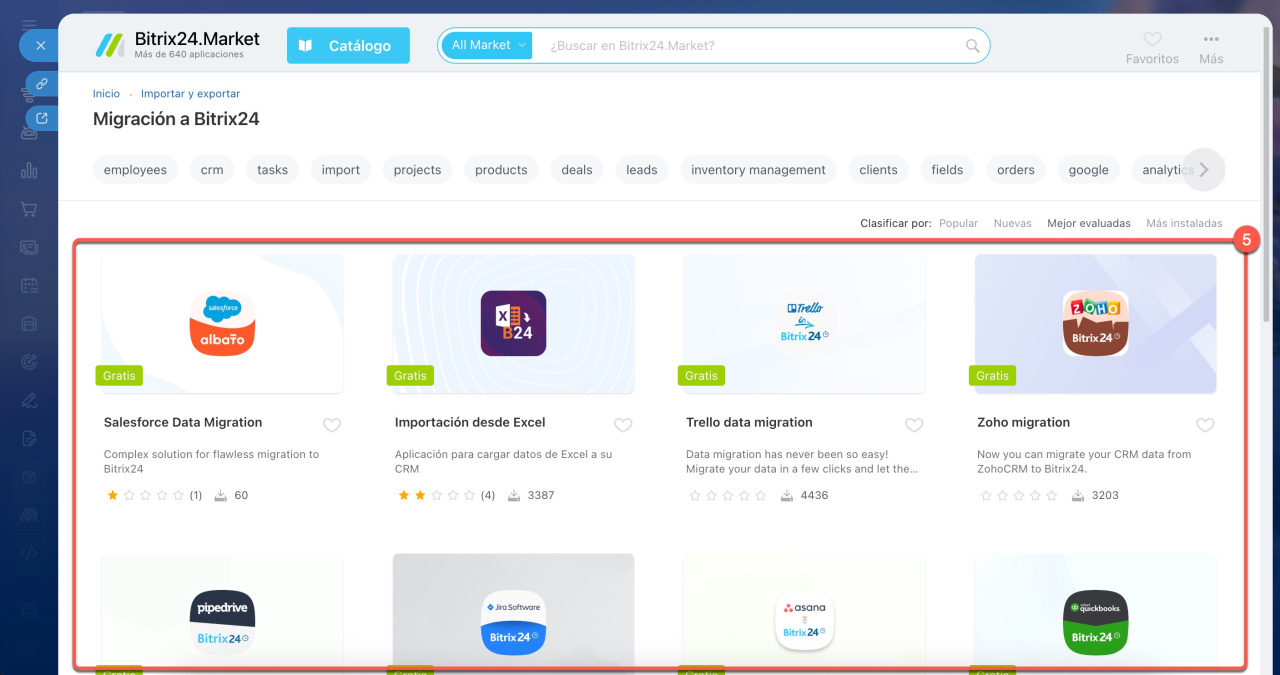Image resolution: width=1280 pixels, height=675 pixels.
Task: Open the Jira Software migration icon
Action: [x=513, y=622]
